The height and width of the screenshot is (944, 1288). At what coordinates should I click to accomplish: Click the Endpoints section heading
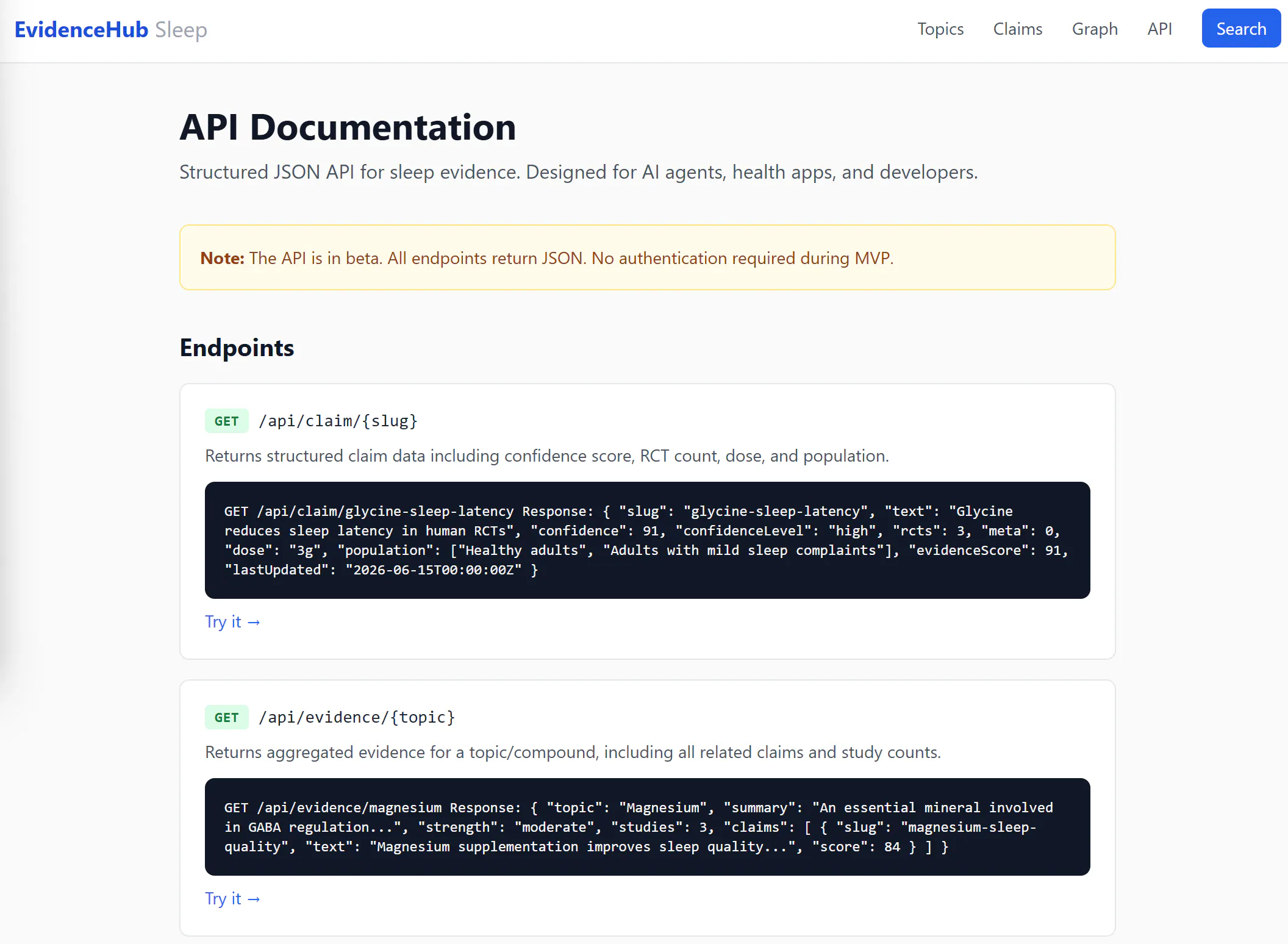tap(237, 348)
